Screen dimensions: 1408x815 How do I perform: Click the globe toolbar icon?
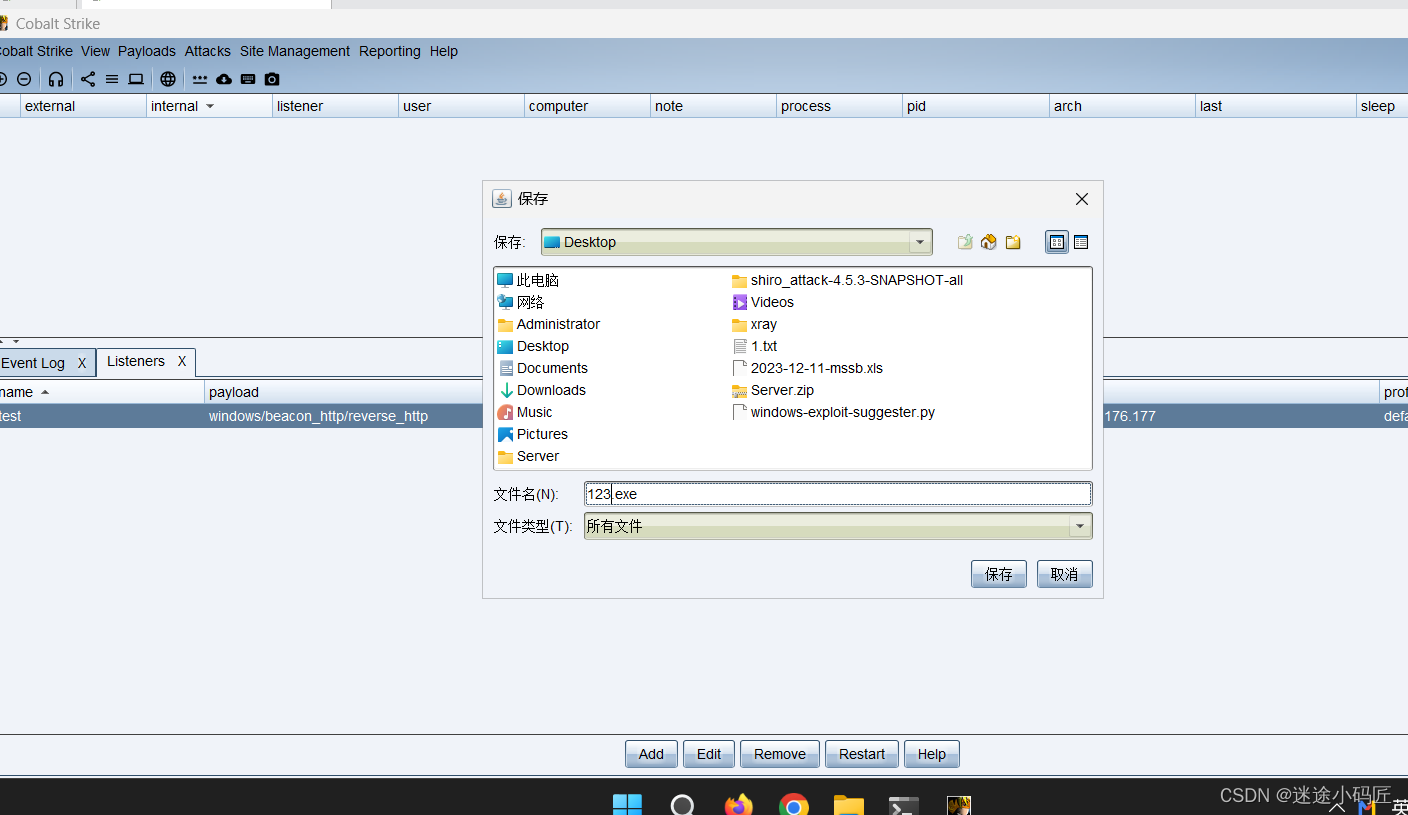[x=168, y=79]
